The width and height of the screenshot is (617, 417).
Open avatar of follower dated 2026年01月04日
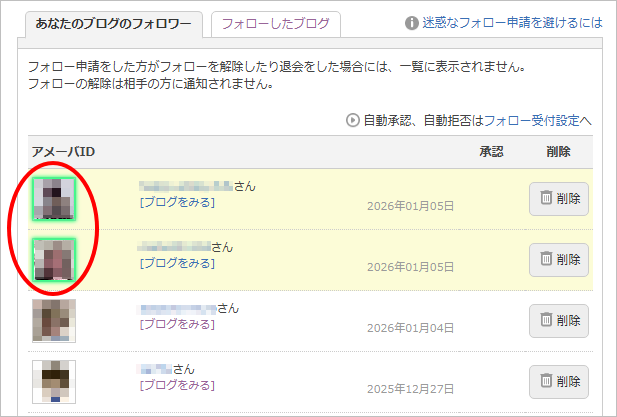(54, 320)
